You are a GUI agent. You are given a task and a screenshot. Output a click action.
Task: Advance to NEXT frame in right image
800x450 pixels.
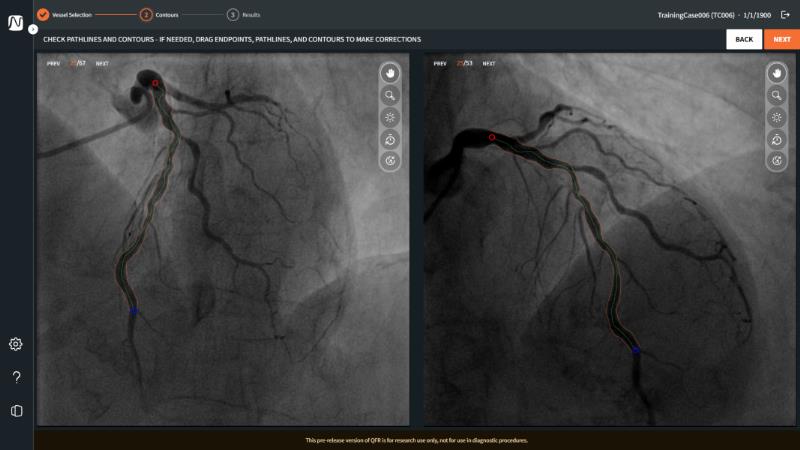point(489,63)
